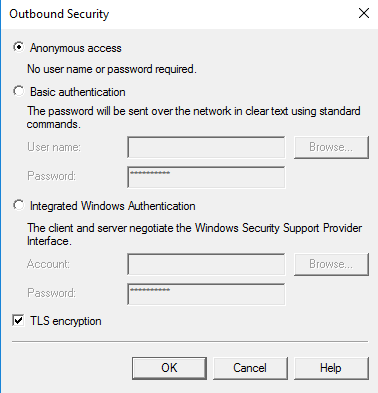Choose the Basic authentication option

(19, 91)
